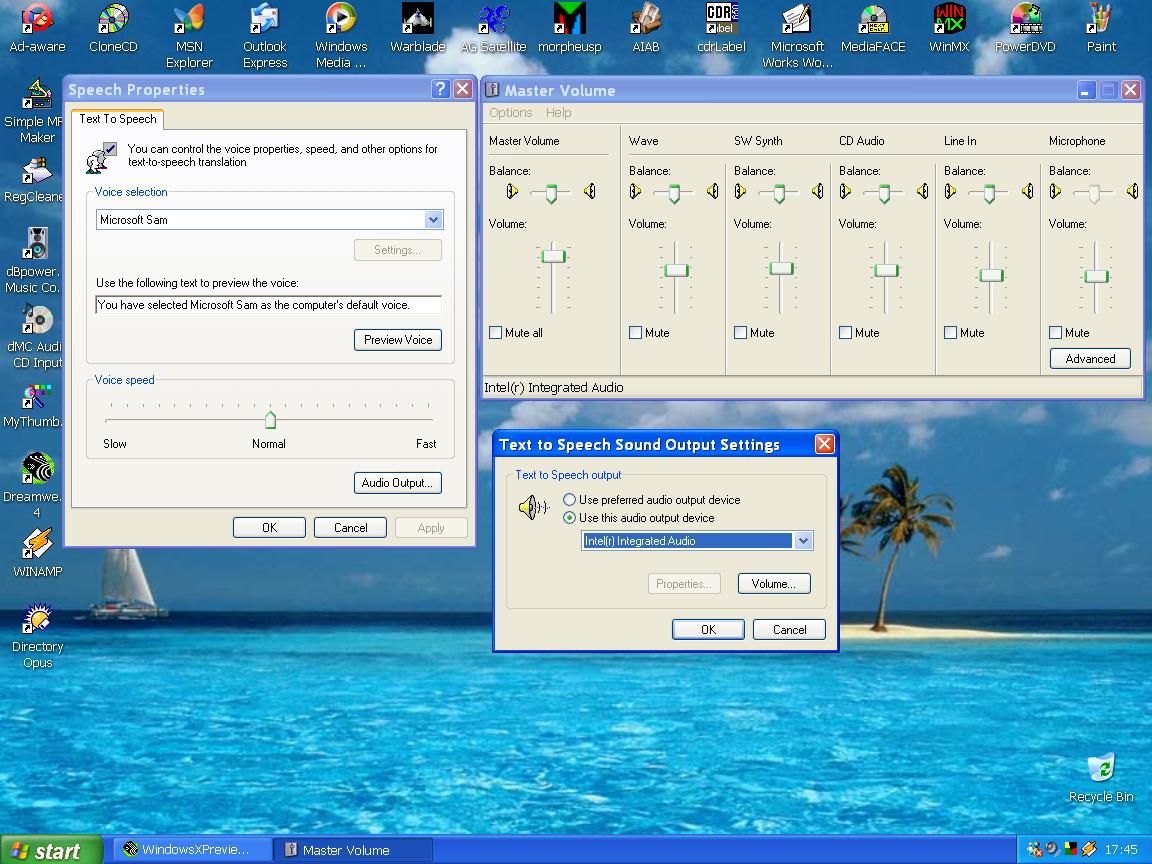Click the Speech Properties help question icon
1152x864 pixels.
click(x=441, y=89)
